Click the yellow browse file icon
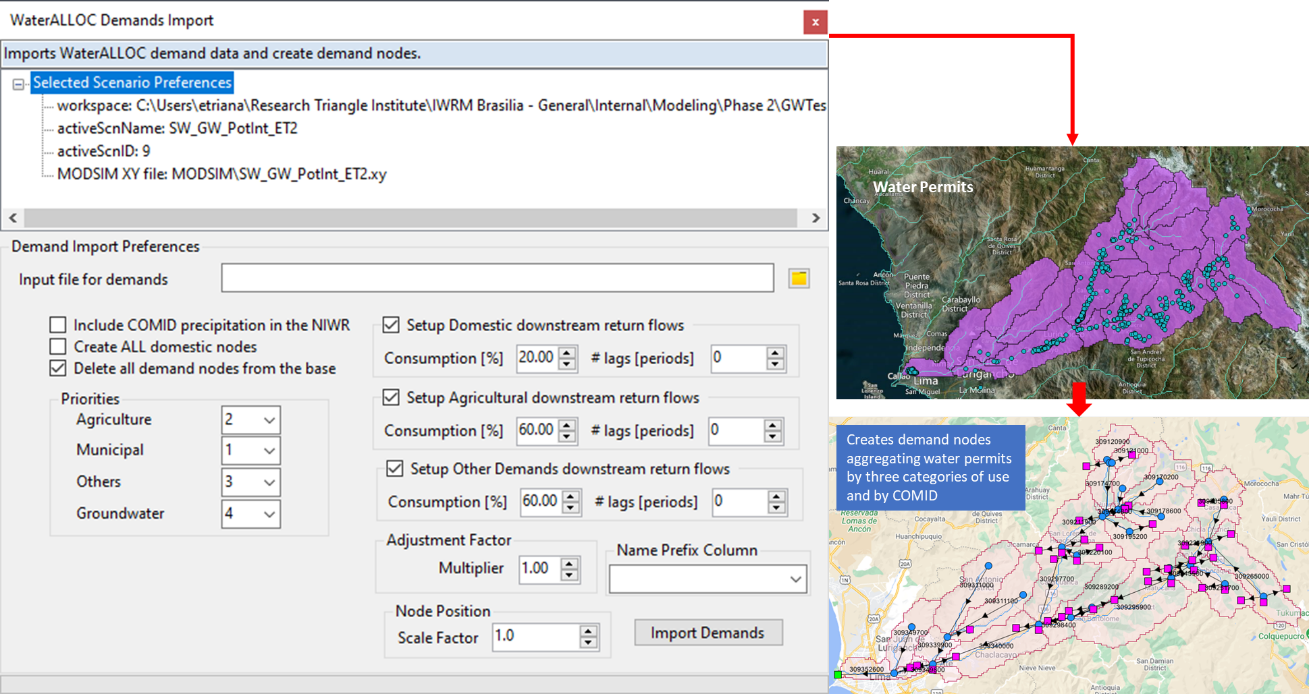 tap(798, 279)
